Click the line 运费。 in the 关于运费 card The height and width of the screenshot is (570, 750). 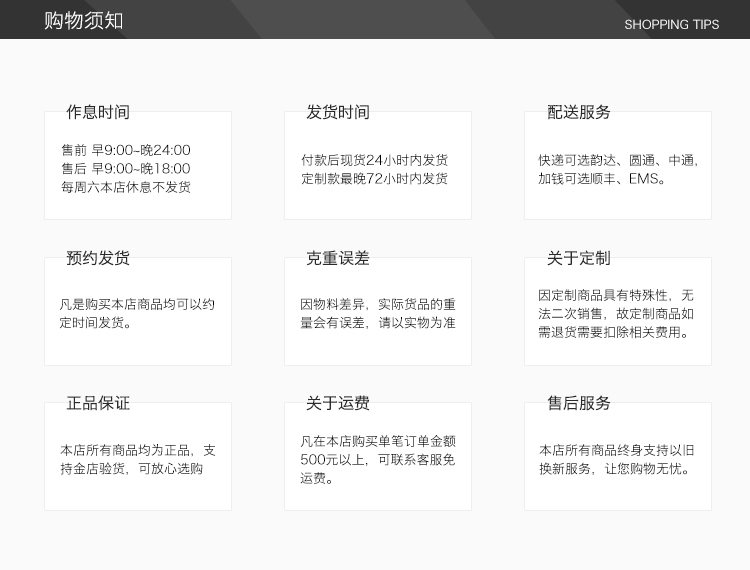click(x=317, y=478)
